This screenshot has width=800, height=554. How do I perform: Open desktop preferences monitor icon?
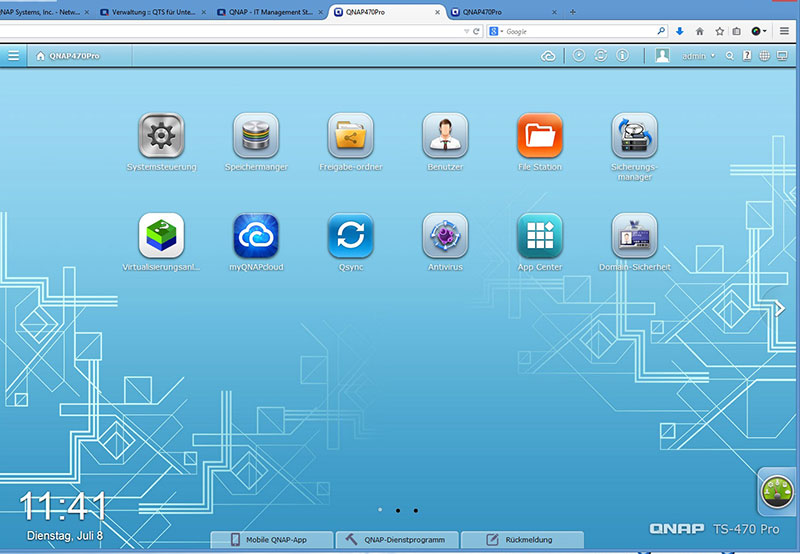pyautogui.click(x=782, y=56)
